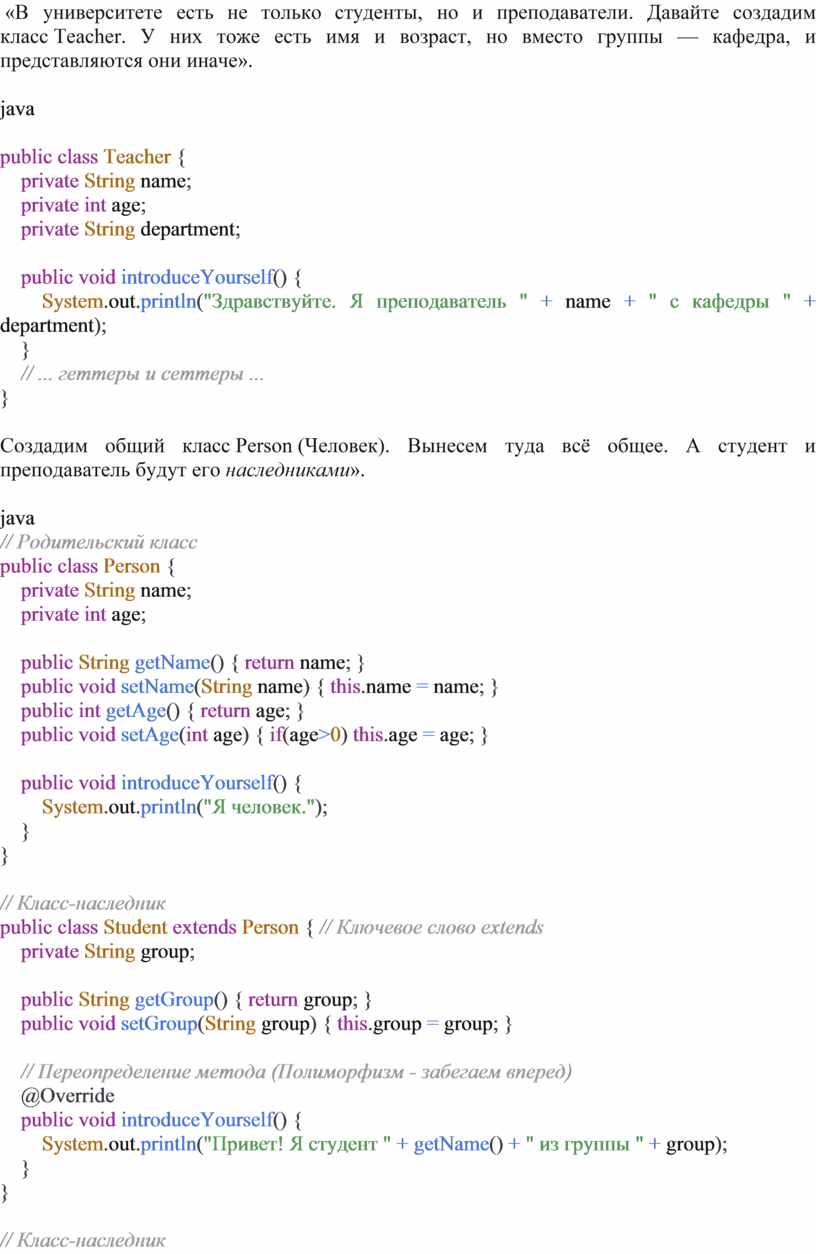The image size is (816, 1254).
Task: Click the 'private String group;' field line
Action: [x=108, y=951]
